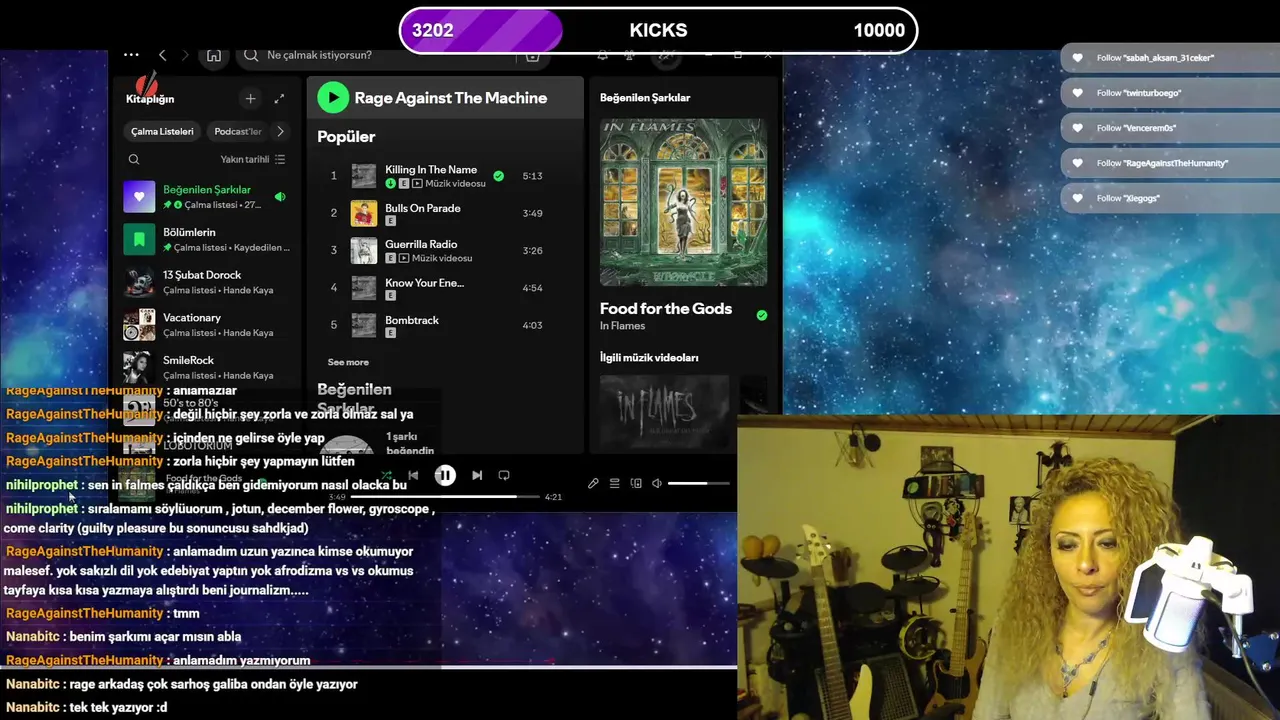
Task: Open the Spotify three-dots menu
Action: click(131, 55)
